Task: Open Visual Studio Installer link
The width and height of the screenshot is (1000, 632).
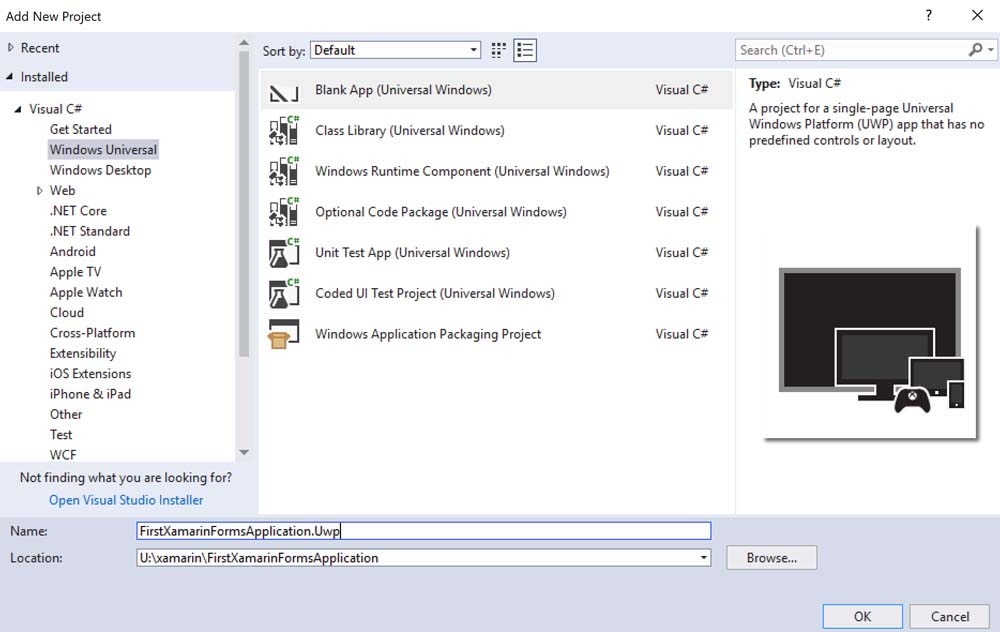Action: [x=126, y=500]
